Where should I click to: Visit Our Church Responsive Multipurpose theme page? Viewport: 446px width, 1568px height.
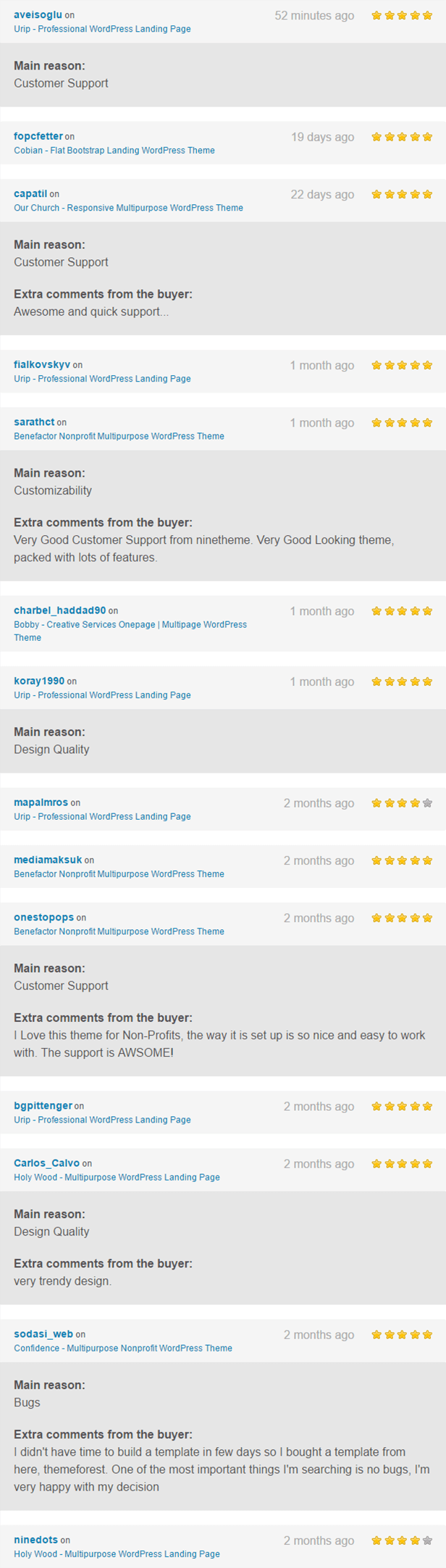pos(128,208)
